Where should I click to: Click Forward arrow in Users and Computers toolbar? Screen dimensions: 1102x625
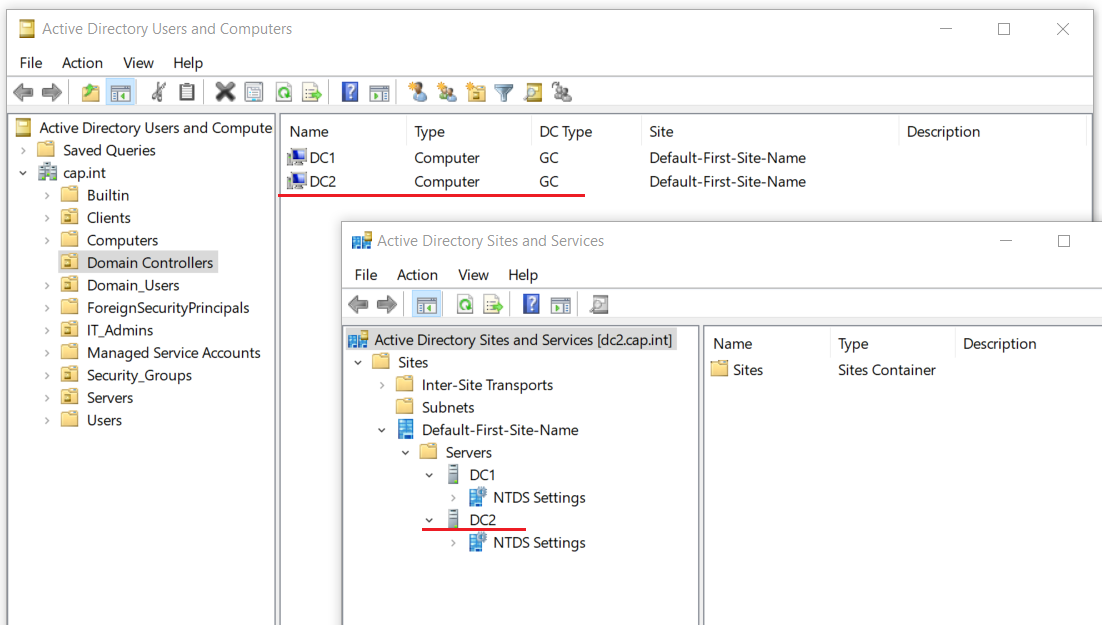pos(52,92)
